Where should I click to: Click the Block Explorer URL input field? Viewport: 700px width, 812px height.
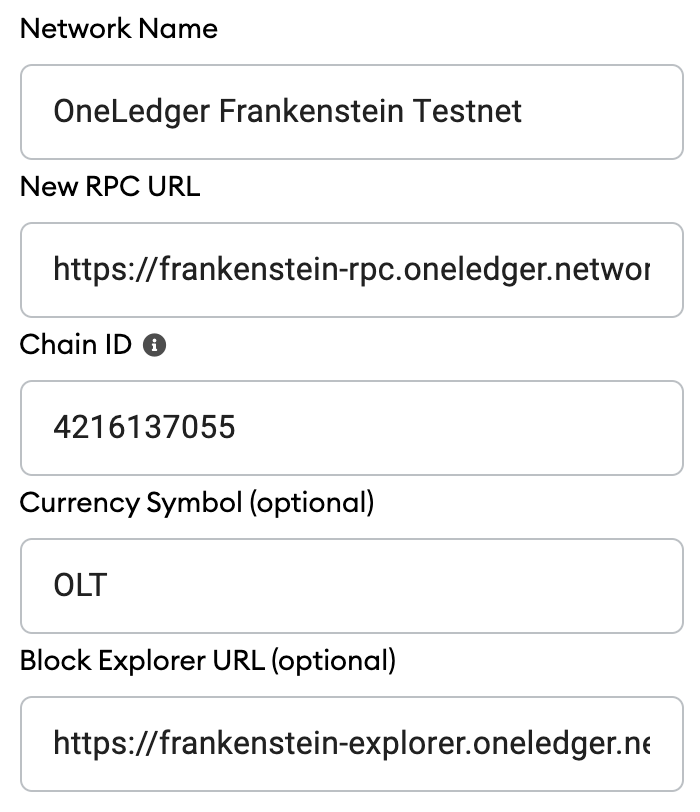pos(350,744)
